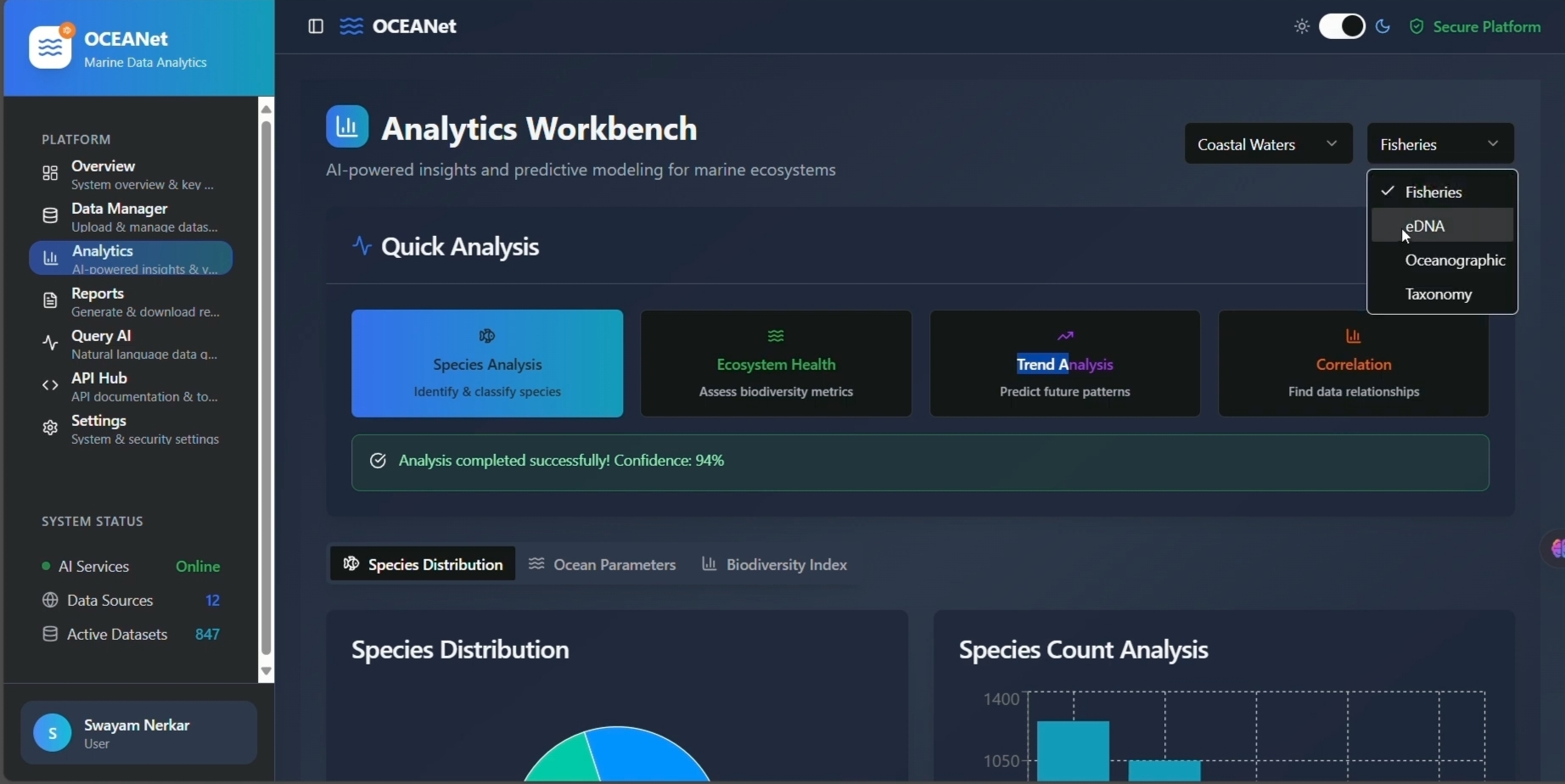The image size is (1565, 784).
Task: Select Oceanographic option in dropdown list
Action: 1442,260
